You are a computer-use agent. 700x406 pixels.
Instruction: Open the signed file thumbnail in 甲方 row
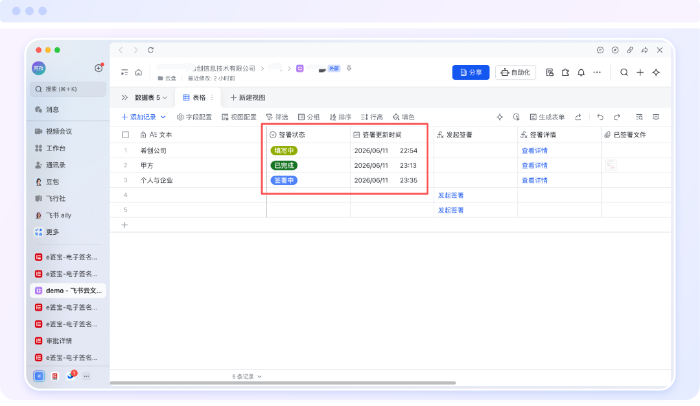coord(611,165)
